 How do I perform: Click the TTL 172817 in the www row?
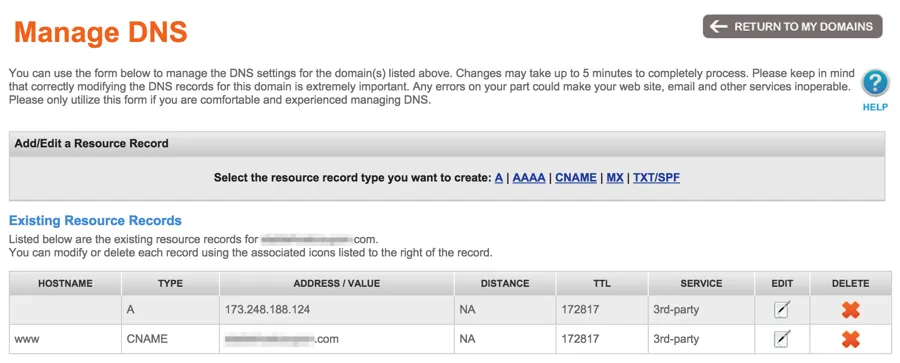pos(602,339)
